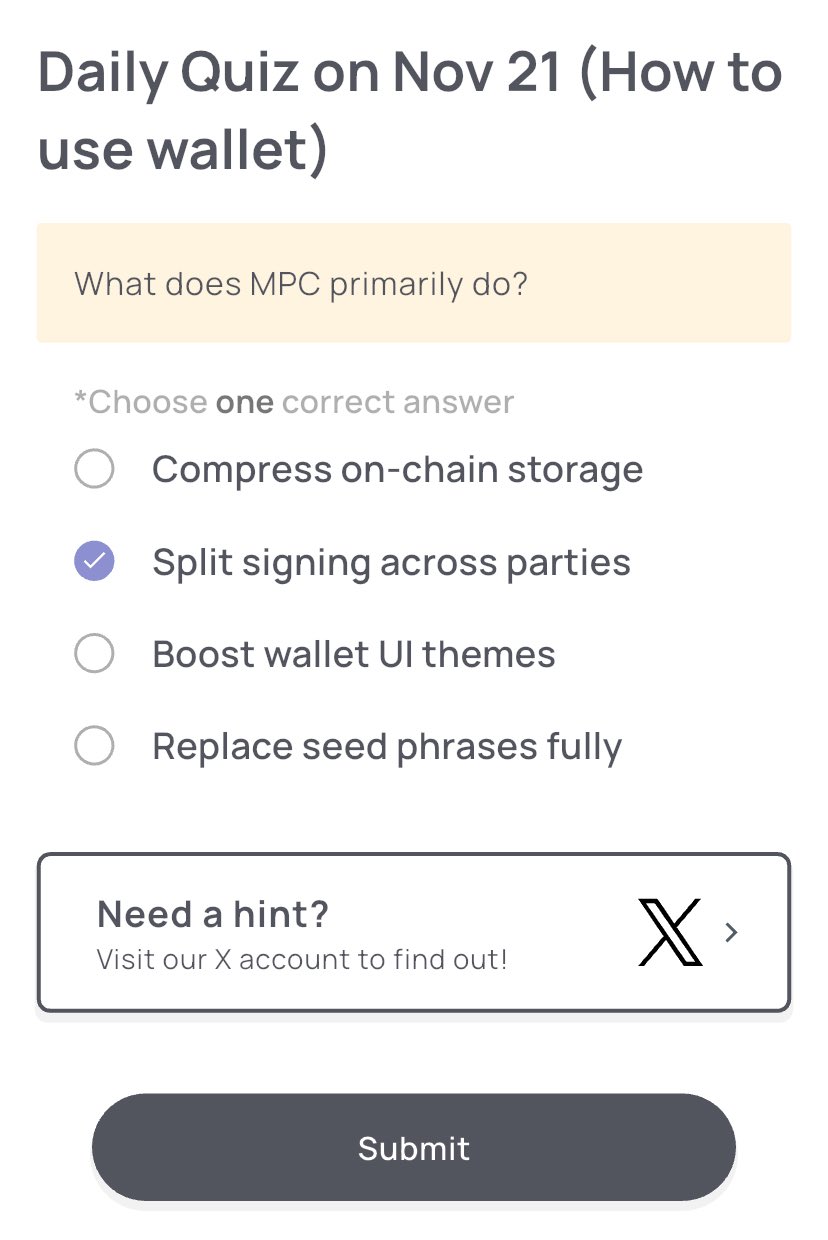The width and height of the screenshot is (828, 1240).
Task: Click 'use wallet)' in the title's second line
Action: [x=183, y=150]
